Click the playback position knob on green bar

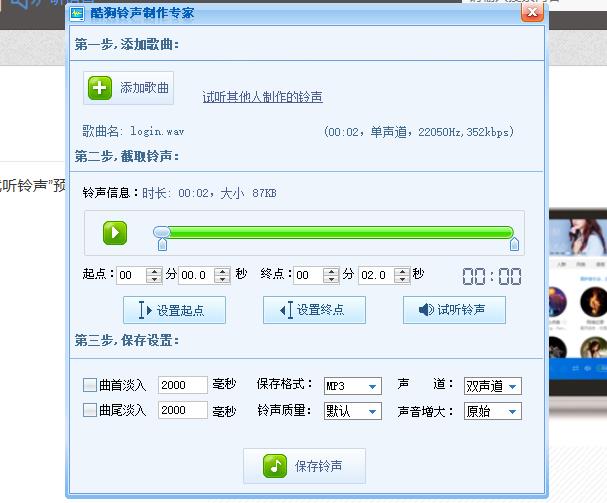point(162,232)
